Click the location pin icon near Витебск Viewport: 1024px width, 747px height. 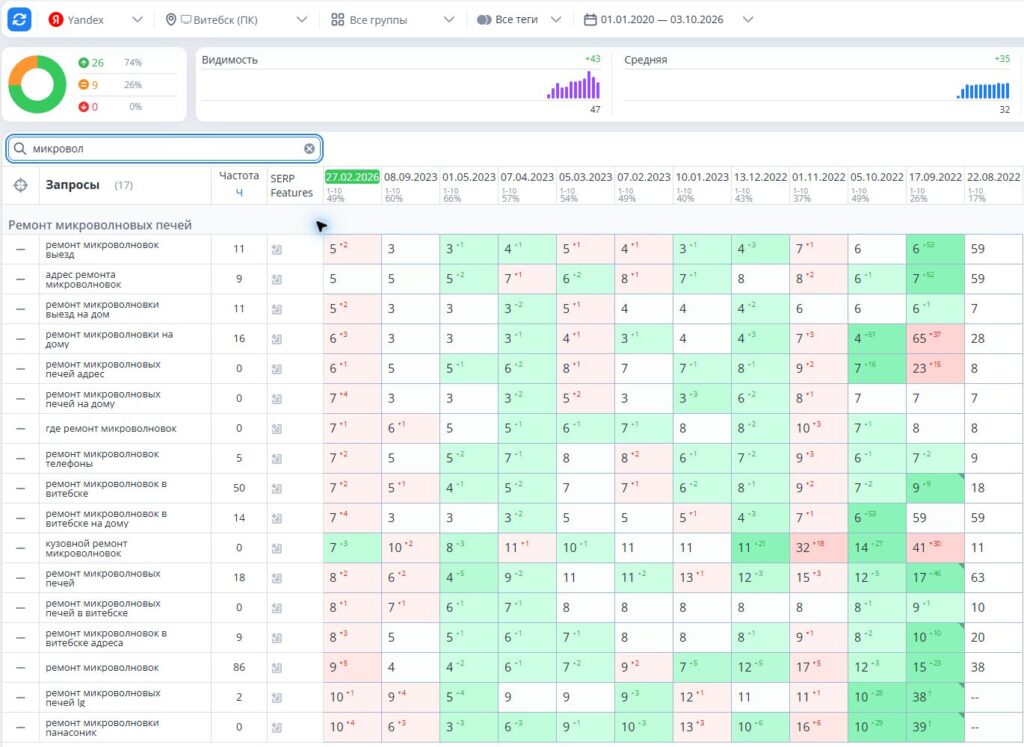pos(171,20)
